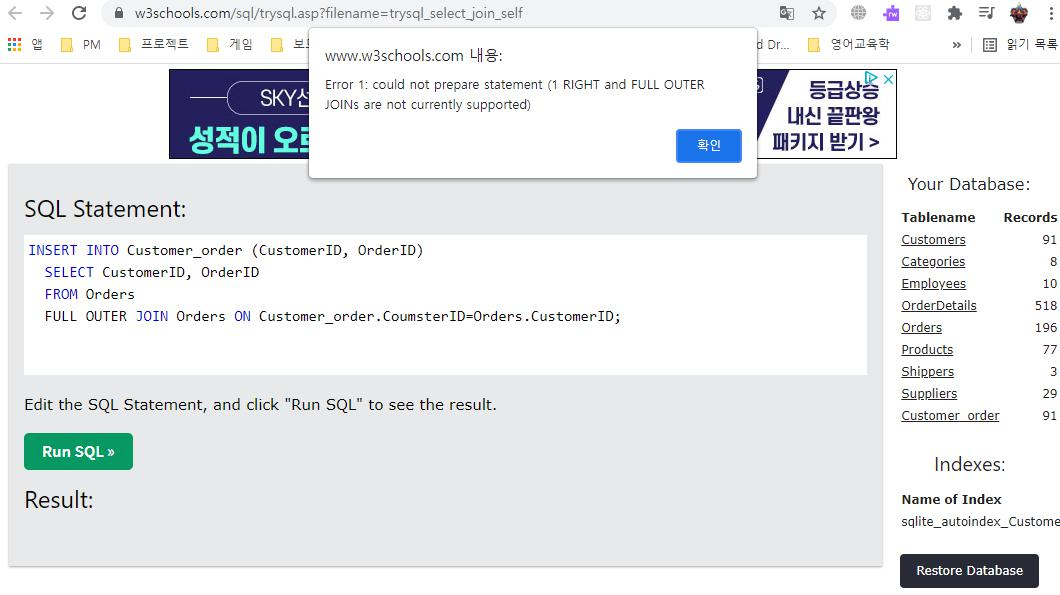Open the 영어교육학 bookmark folder

pos(849,45)
